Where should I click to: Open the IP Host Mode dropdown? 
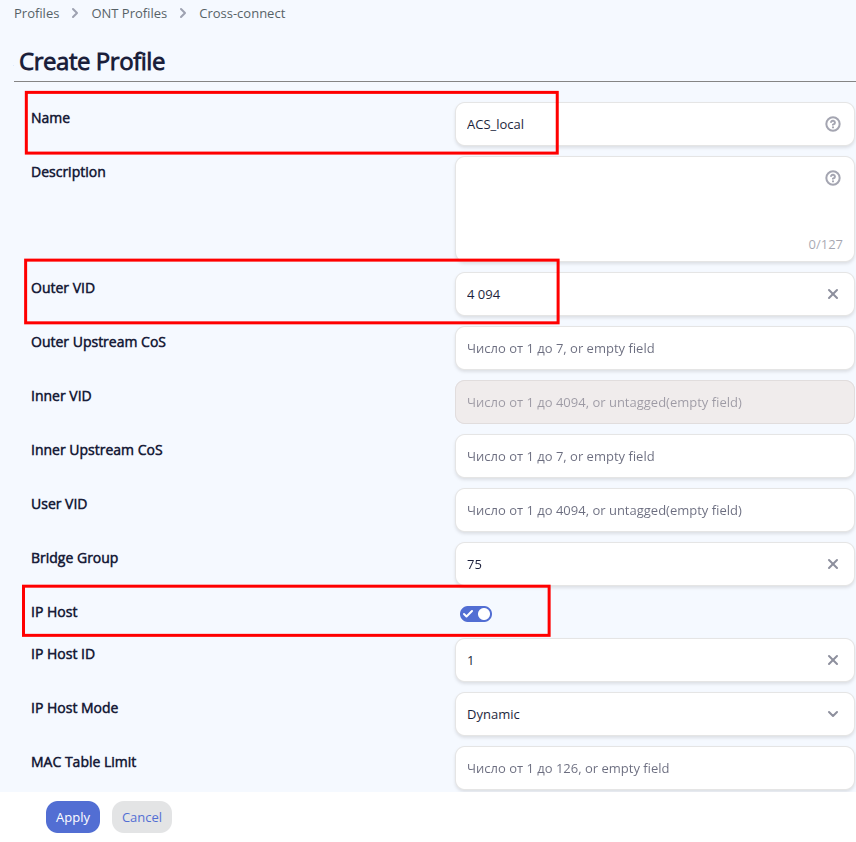tap(640, 714)
